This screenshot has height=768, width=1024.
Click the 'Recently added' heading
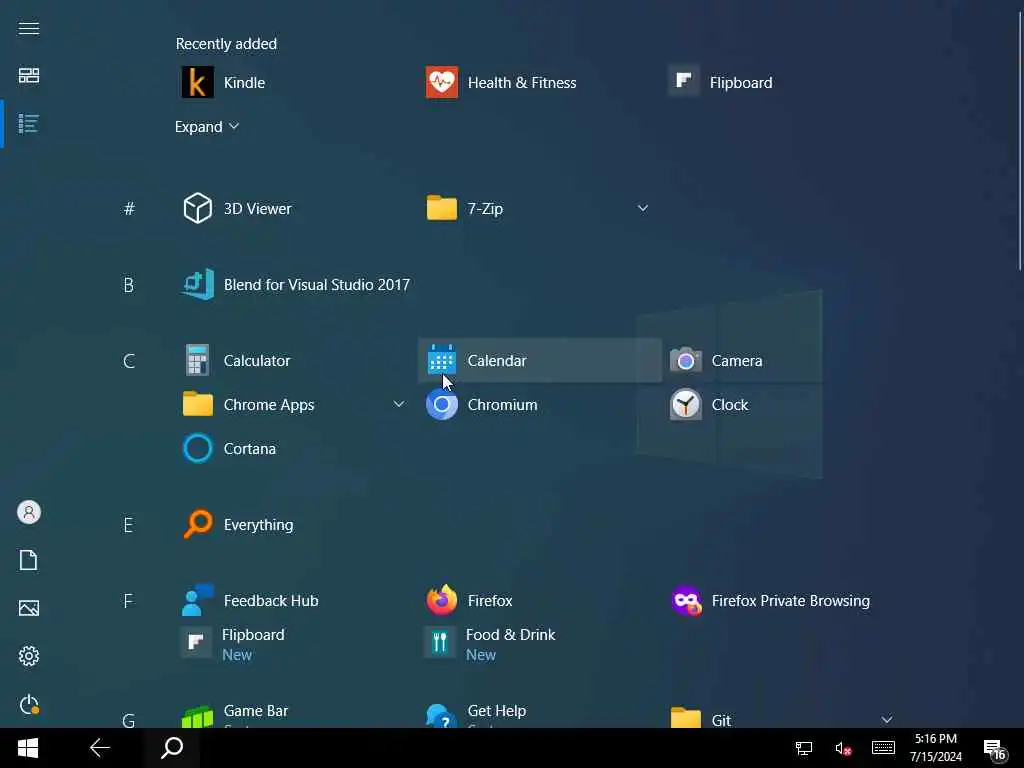click(x=226, y=44)
